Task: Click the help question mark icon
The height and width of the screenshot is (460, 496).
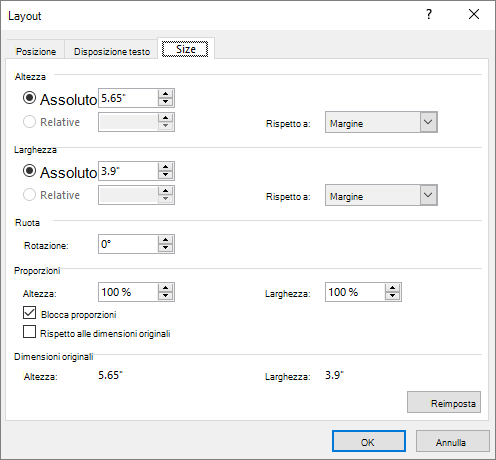Action: [429, 14]
